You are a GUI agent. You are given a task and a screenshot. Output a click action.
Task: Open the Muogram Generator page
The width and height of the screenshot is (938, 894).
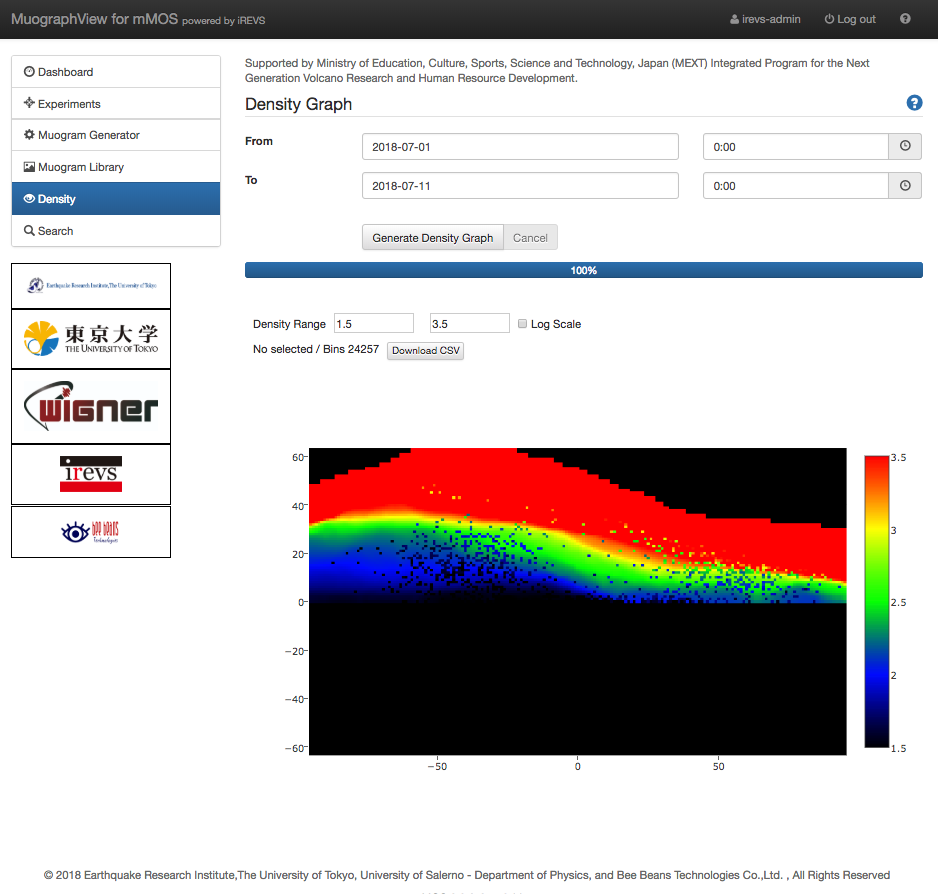click(x=116, y=135)
